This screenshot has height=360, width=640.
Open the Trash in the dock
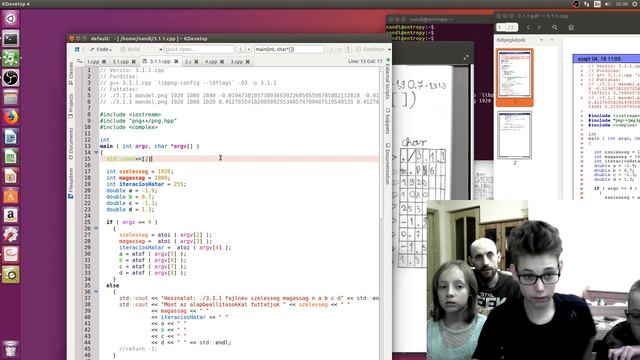11,349
